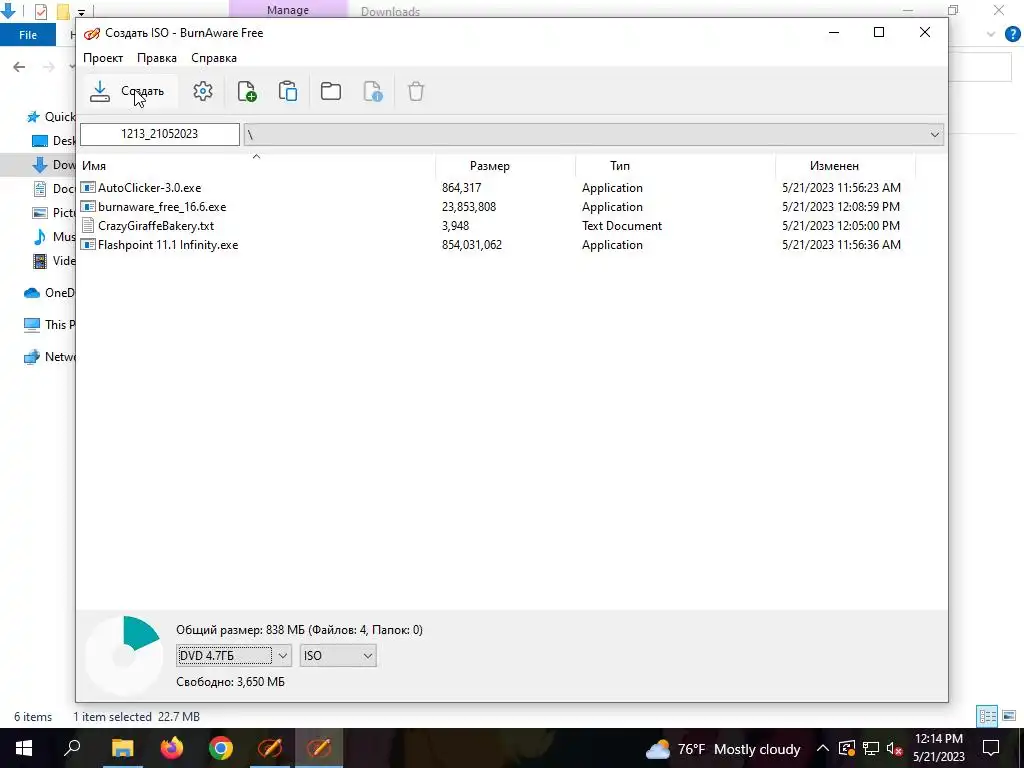Click the Flashpoint 11.1 Infinity.exe file icon
The image size is (1024, 768).
pyautogui.click(x=88, y=245)
